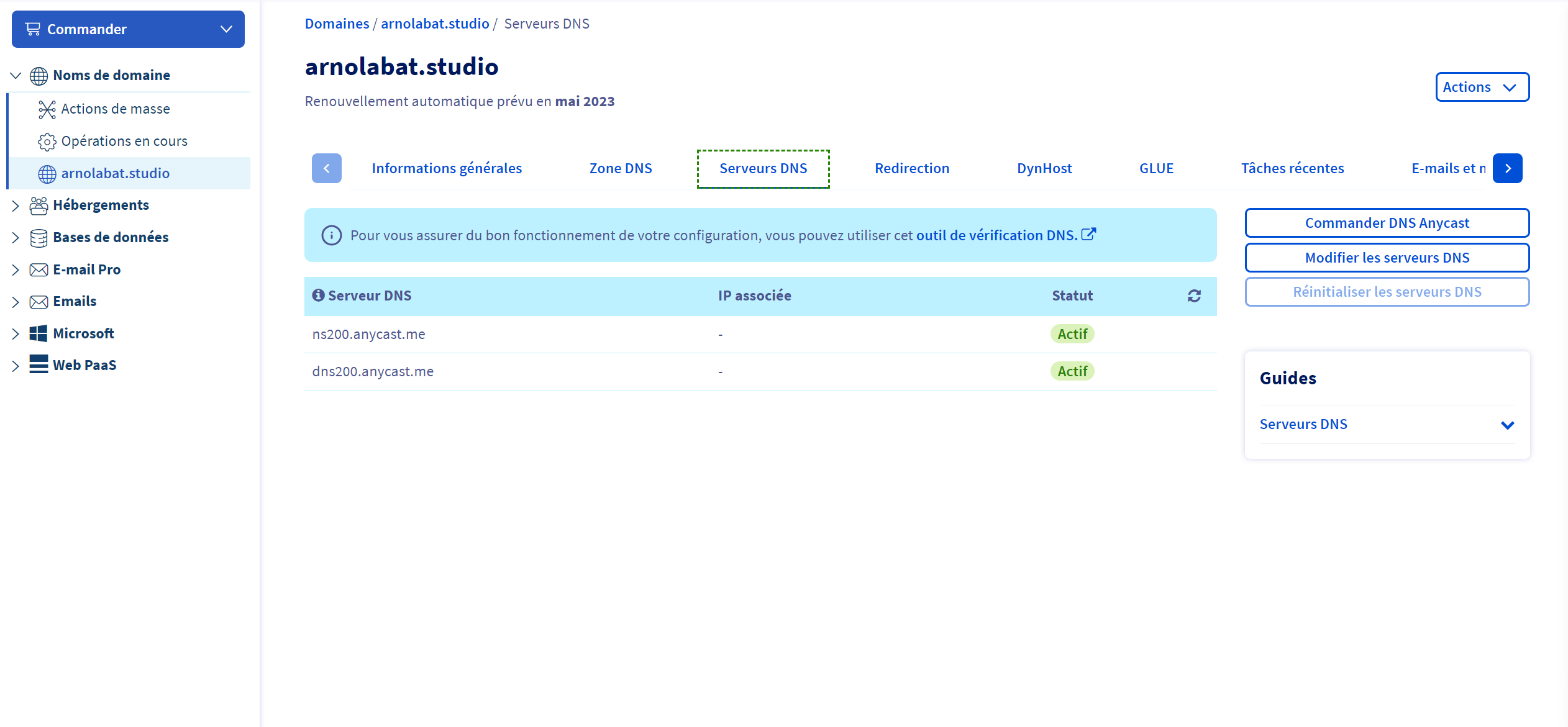
Task: Expand the Hébergements tree section
Action: (16, 205)
